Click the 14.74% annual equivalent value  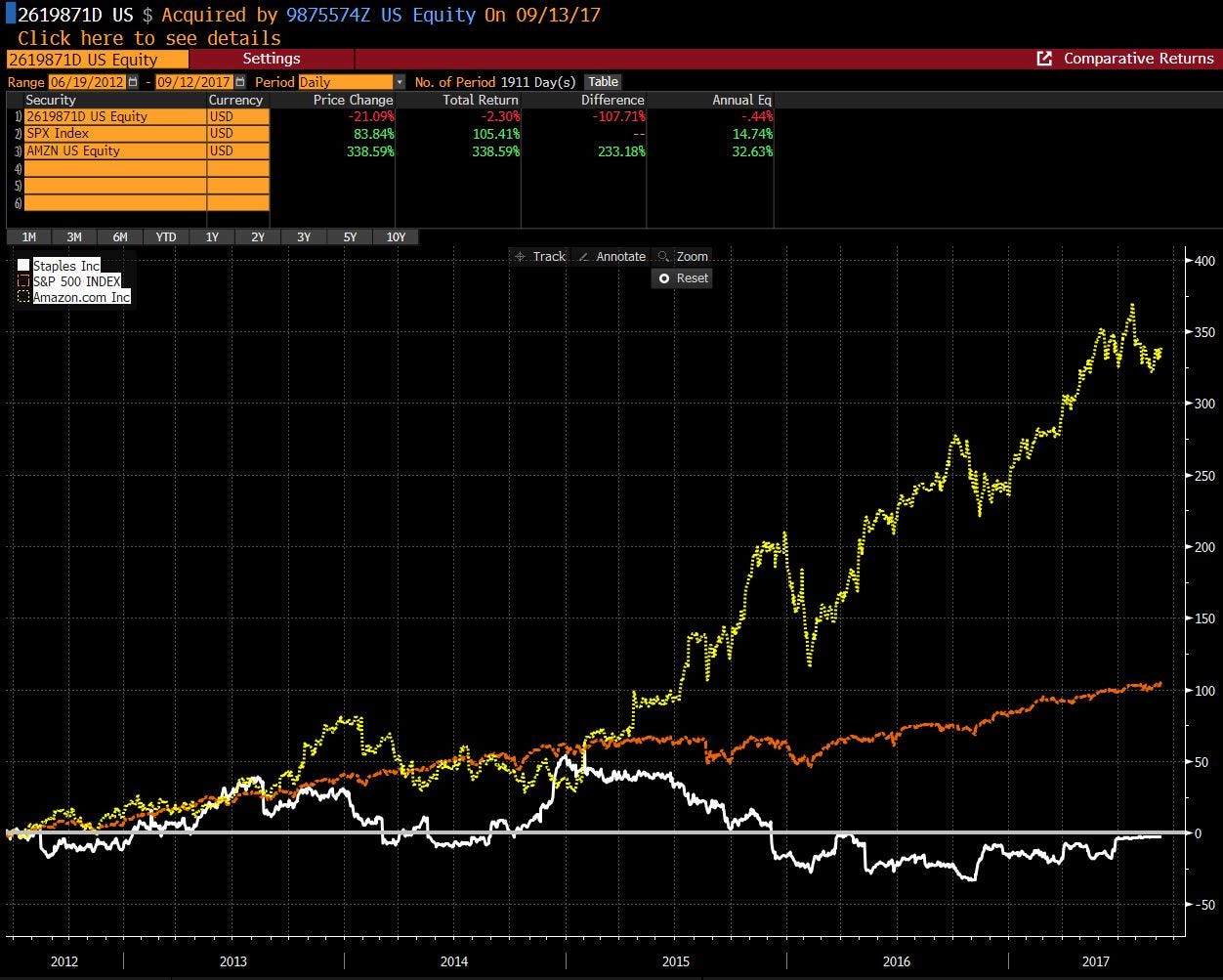[x=752, y=133]
